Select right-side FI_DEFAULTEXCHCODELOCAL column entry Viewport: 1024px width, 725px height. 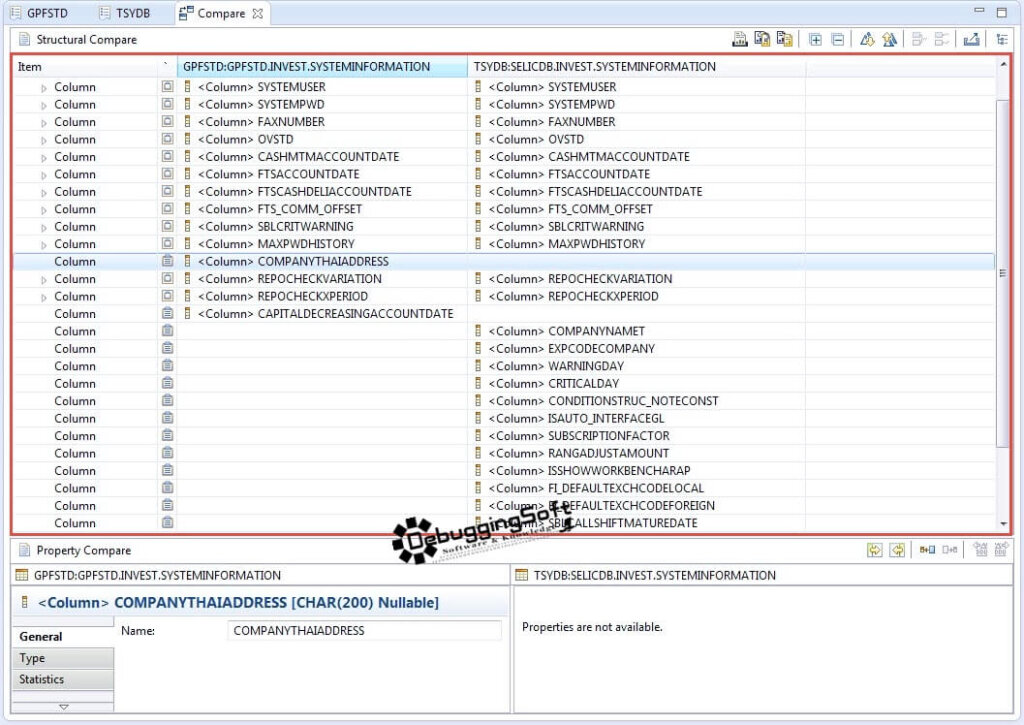coord(590,488)
